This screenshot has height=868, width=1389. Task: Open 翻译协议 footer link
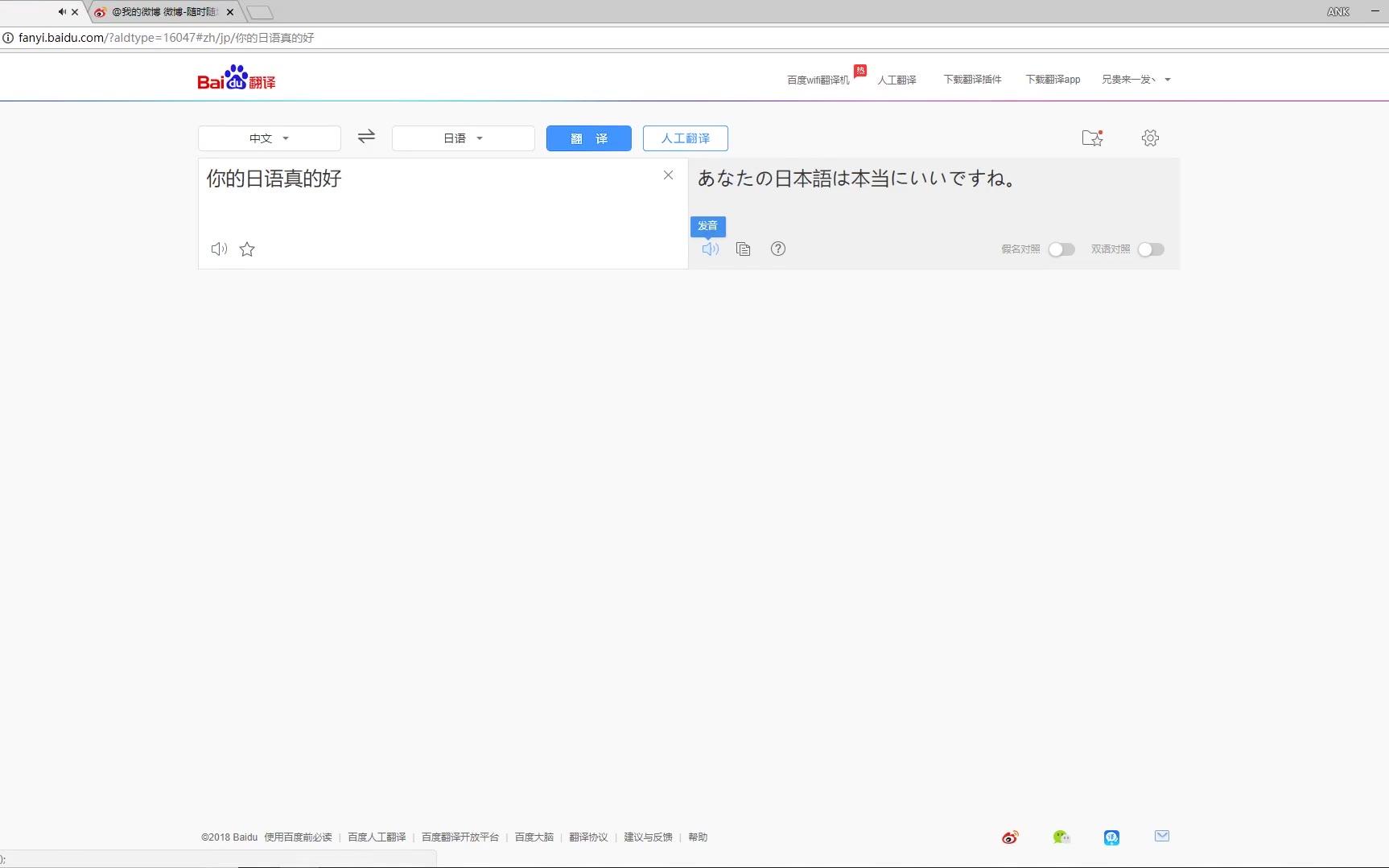[588, 837]
